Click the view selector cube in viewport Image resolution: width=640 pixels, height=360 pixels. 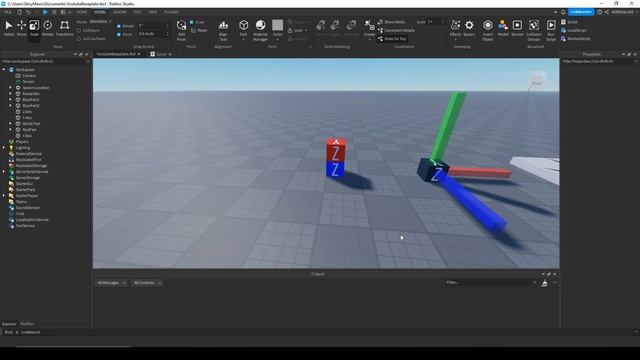click(538, 80)
